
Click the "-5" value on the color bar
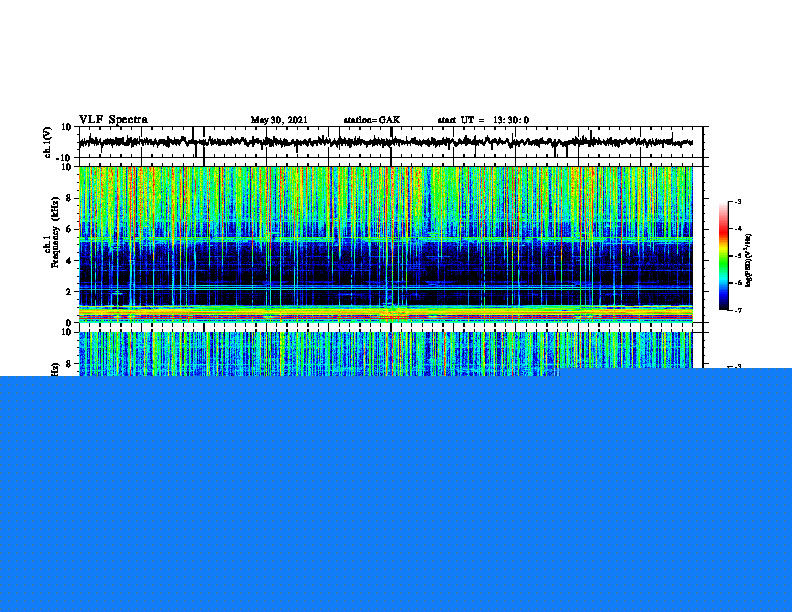737,256
